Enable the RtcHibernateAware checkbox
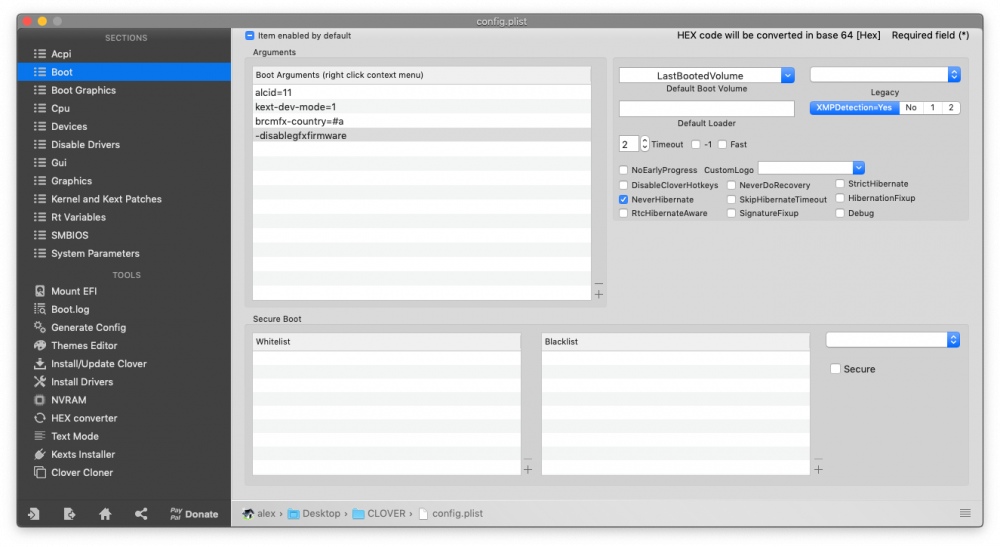This screenshot has height=547, width=1000. pyautogui.click(x=624, y=214)
